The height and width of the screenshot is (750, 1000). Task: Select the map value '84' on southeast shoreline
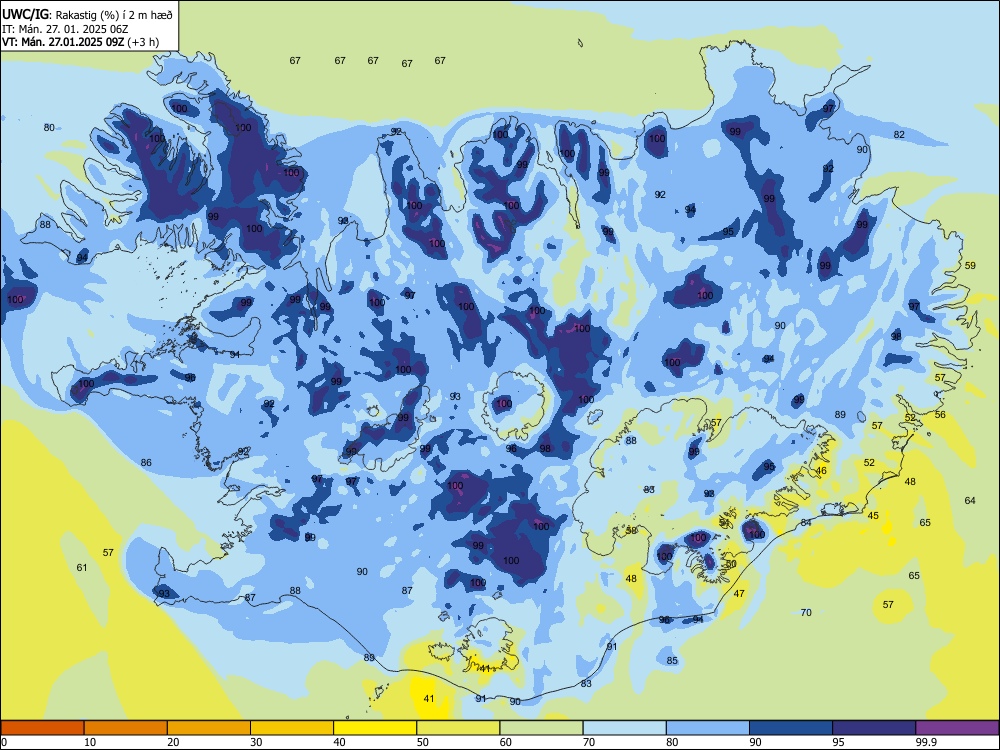(806, 522)
